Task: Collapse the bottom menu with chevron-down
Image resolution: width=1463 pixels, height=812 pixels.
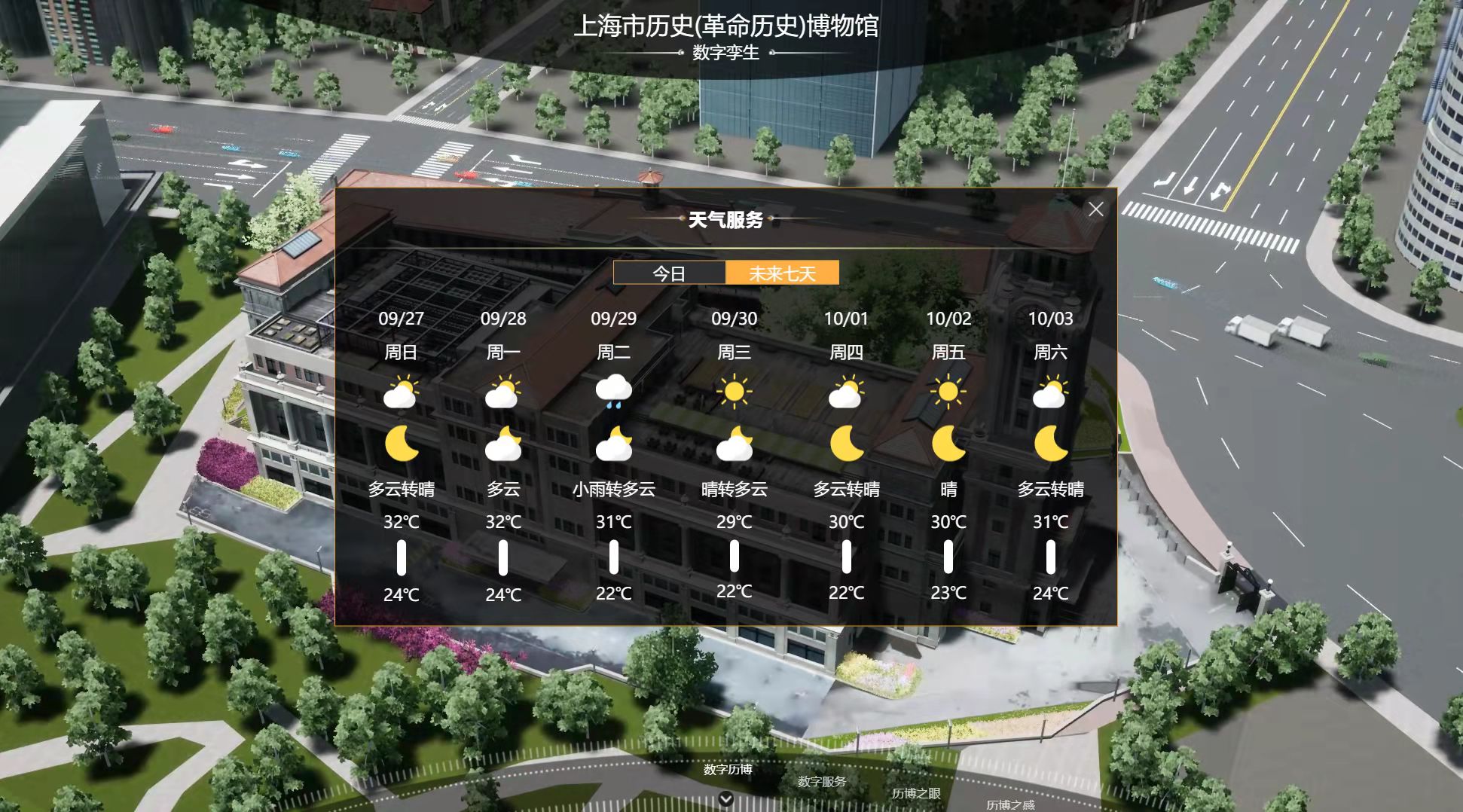Action: 725,798
